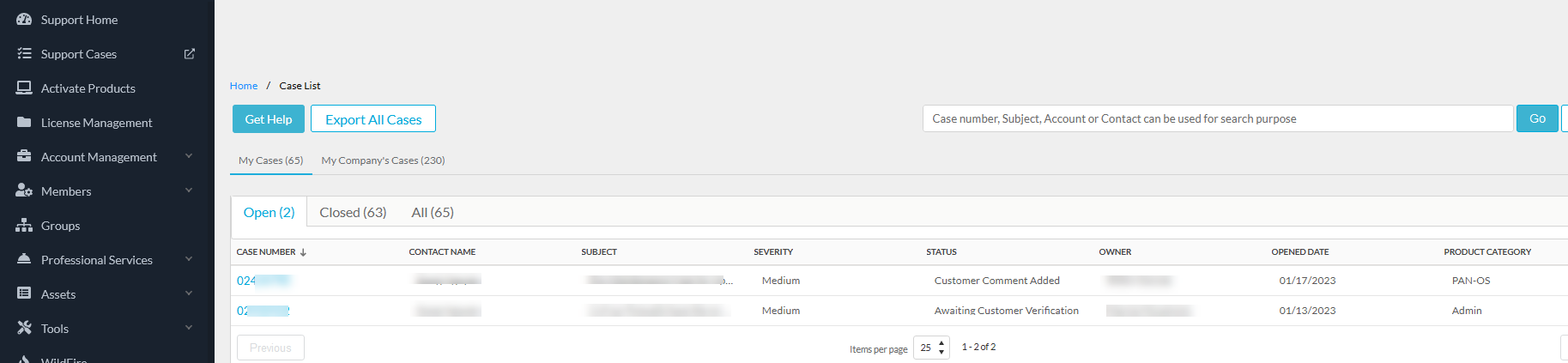Expand the Professional Services chevron
The image size is (1568, 363).
click(189, 259)
